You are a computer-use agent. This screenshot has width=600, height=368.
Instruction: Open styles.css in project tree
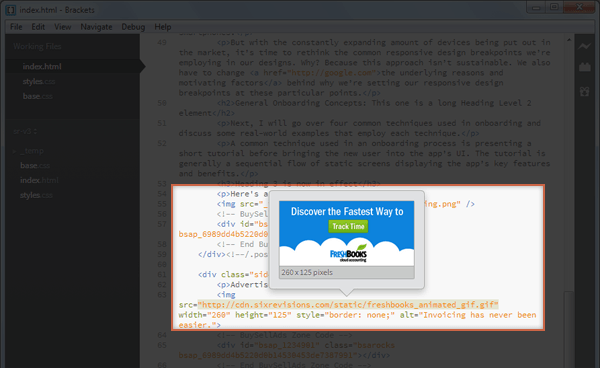pyautogui.click(x=36, y=195)
